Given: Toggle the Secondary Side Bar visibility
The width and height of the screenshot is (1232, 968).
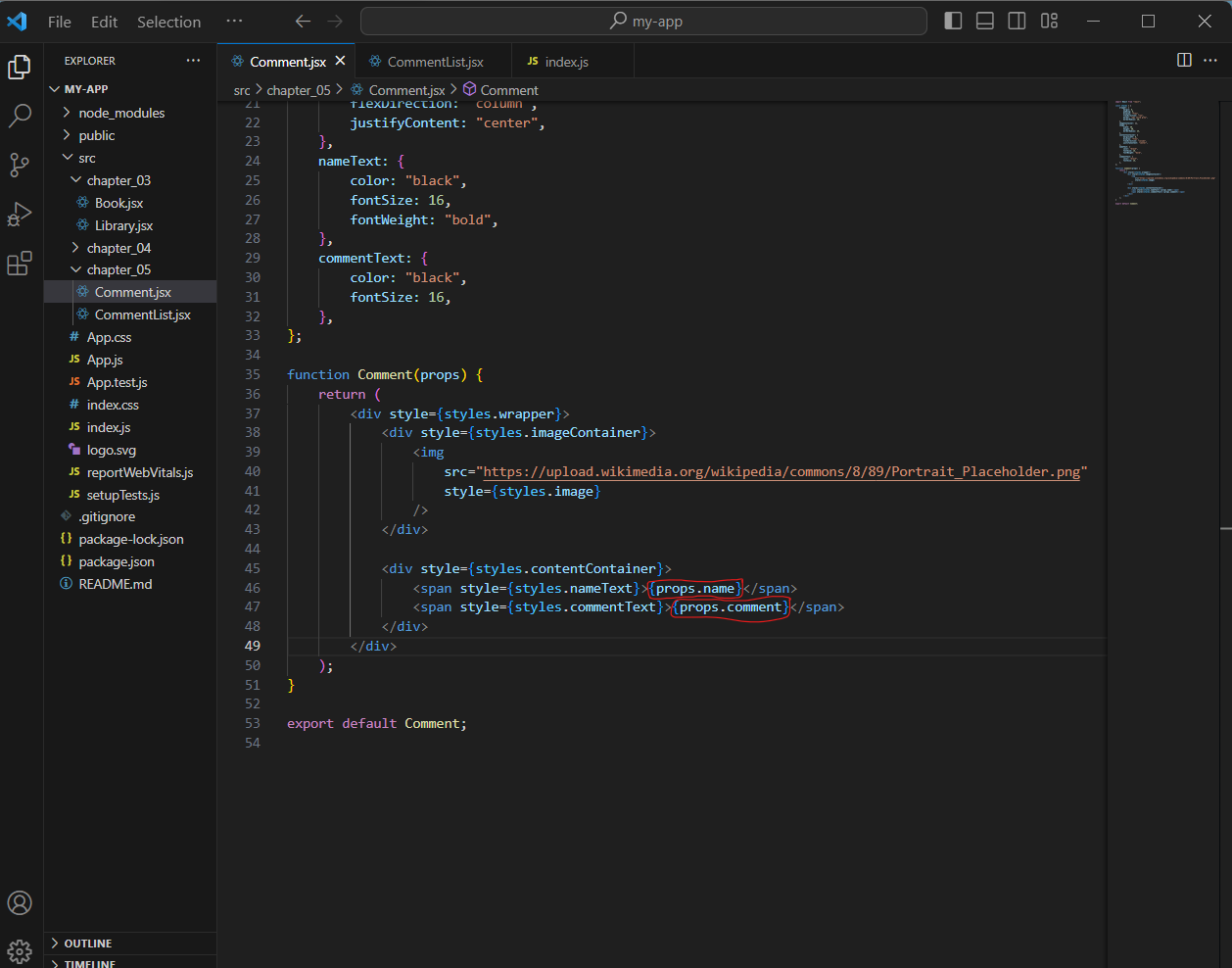Looking at the screenshot, I should [1018, 22].
